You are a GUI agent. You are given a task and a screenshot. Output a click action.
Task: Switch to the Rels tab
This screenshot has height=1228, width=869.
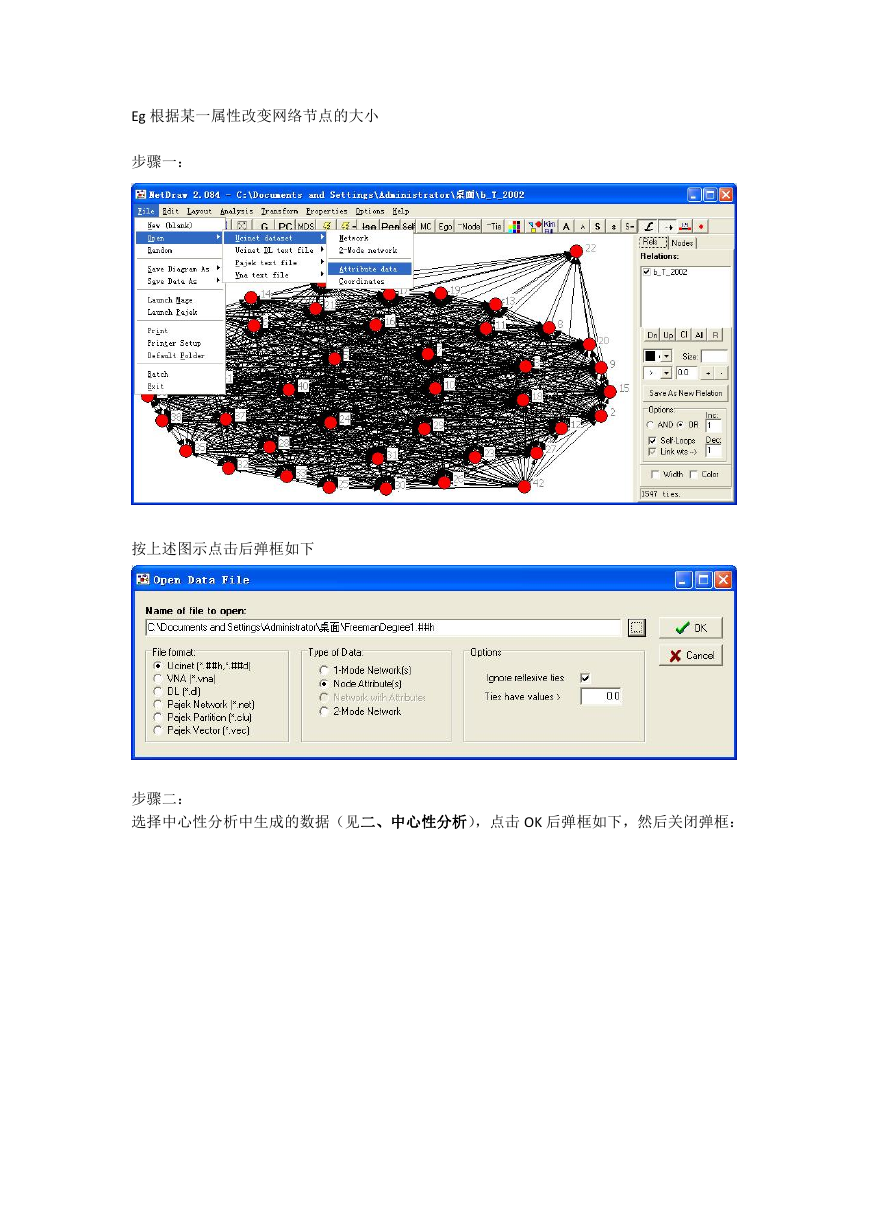(653, 242)
